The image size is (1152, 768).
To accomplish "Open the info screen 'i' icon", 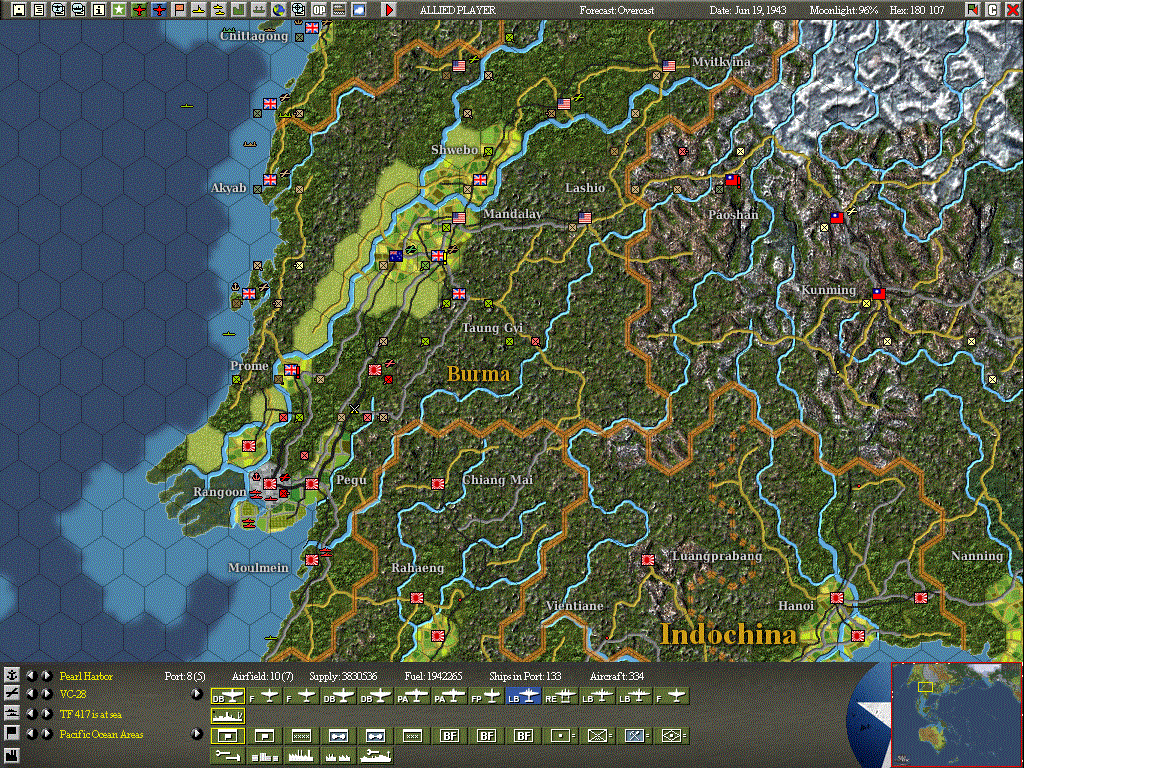I will click(98, 10).
